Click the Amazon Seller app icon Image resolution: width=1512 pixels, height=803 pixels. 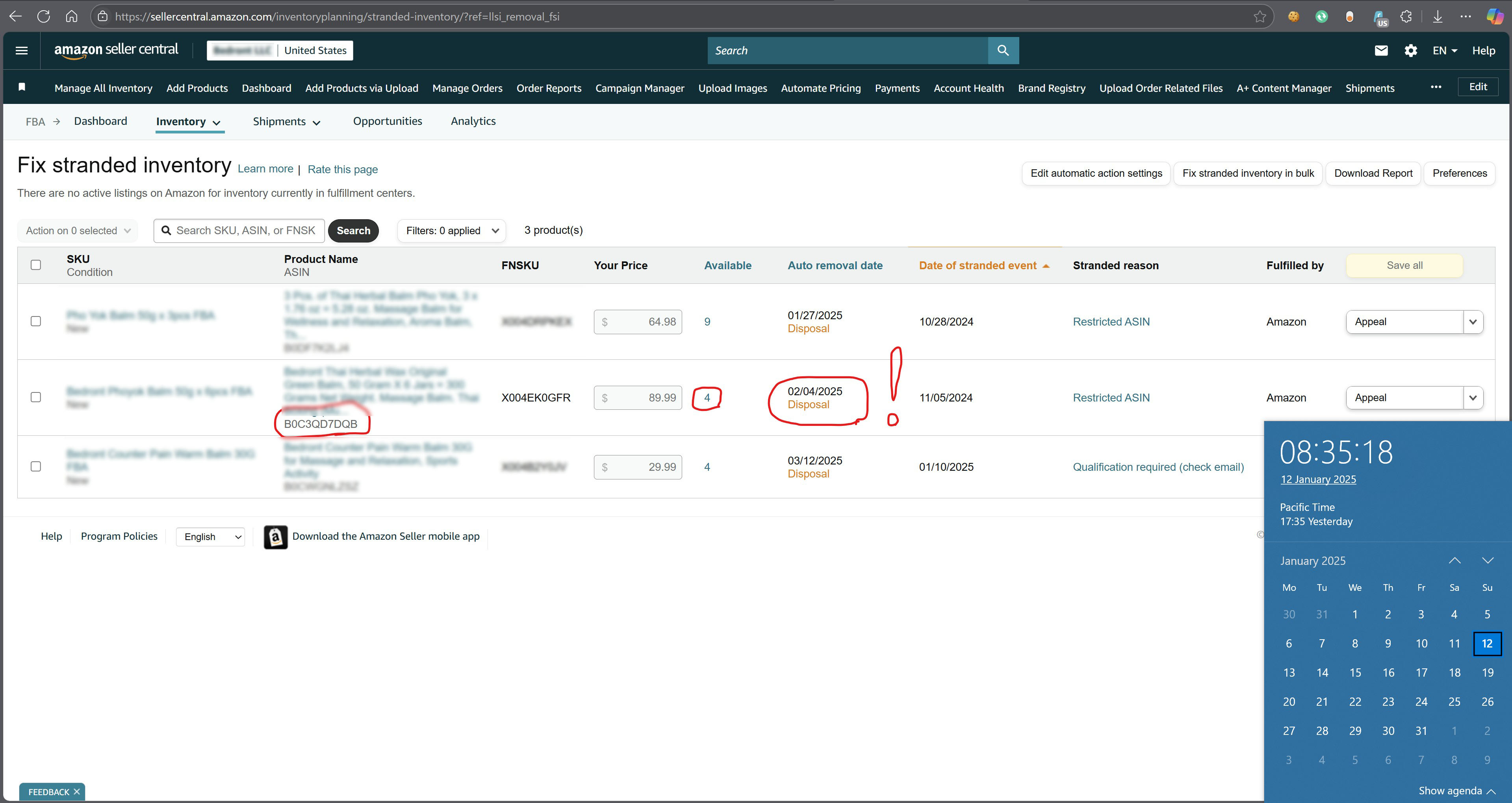(275, 537)
